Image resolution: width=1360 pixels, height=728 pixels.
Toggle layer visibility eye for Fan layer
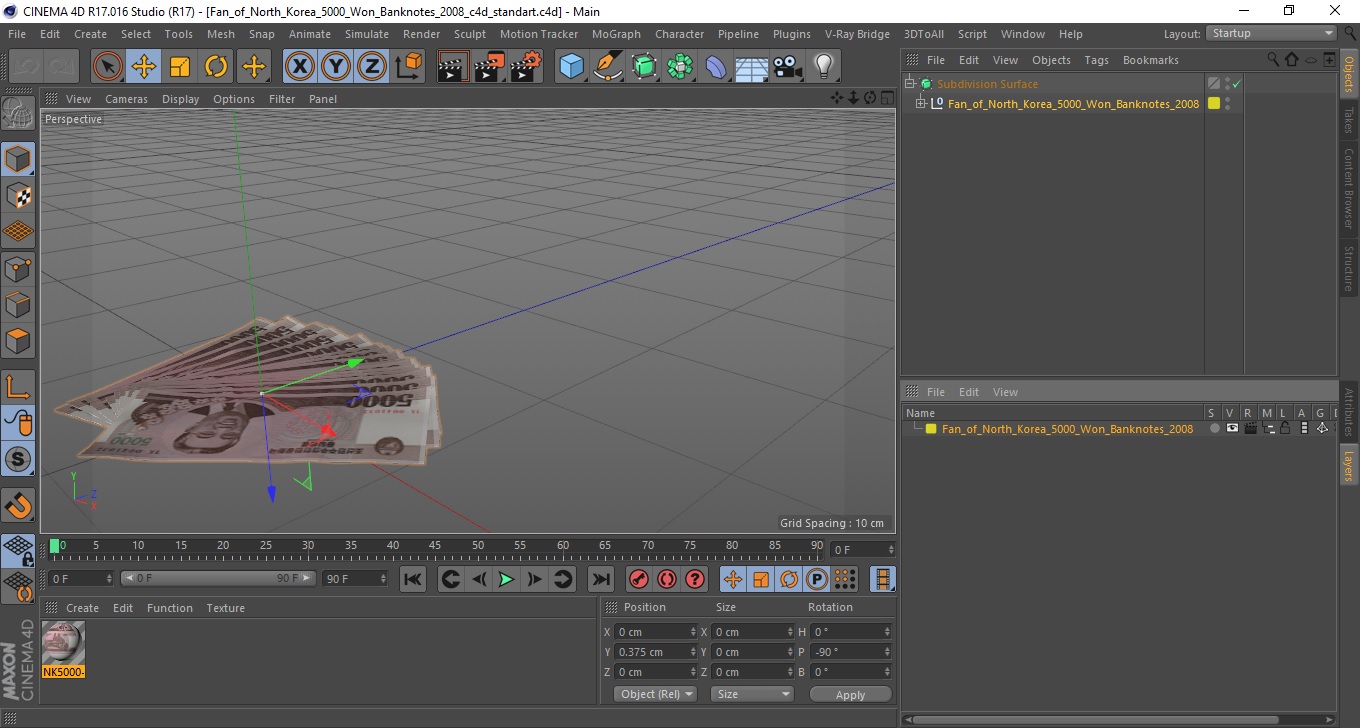(x=1232, y=429)
